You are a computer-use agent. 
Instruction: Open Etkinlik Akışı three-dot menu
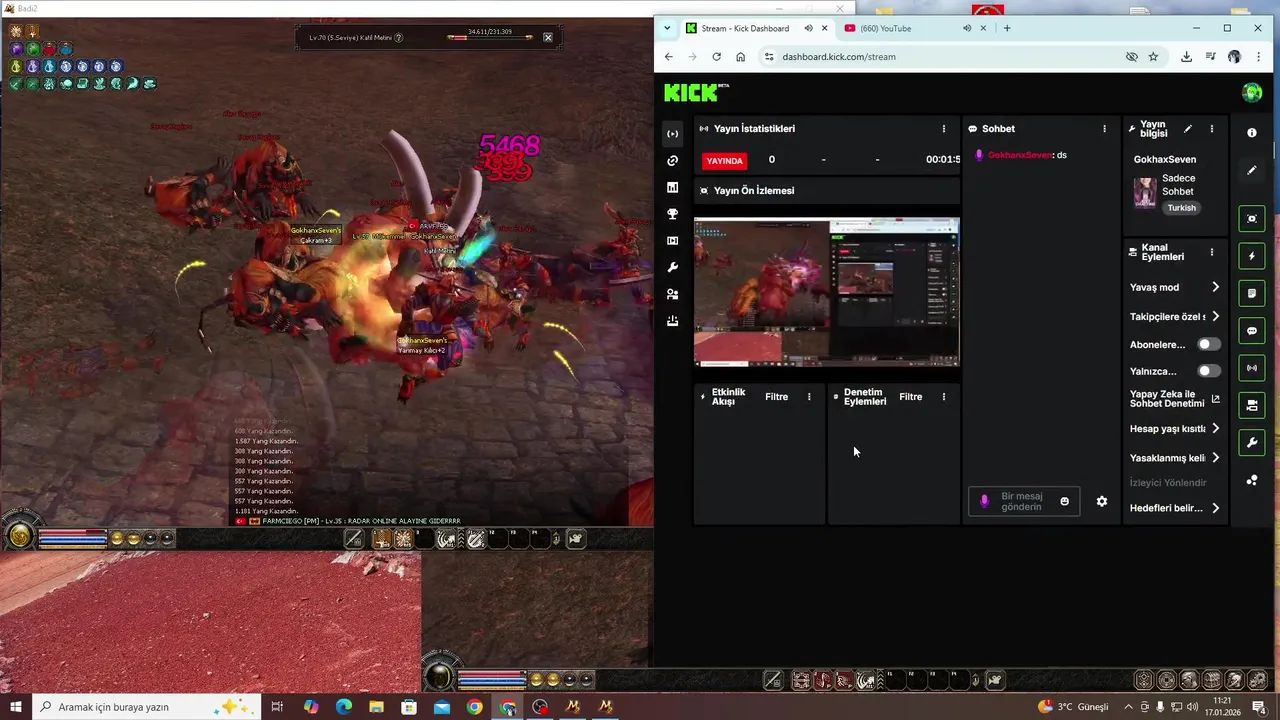(809, 397)
